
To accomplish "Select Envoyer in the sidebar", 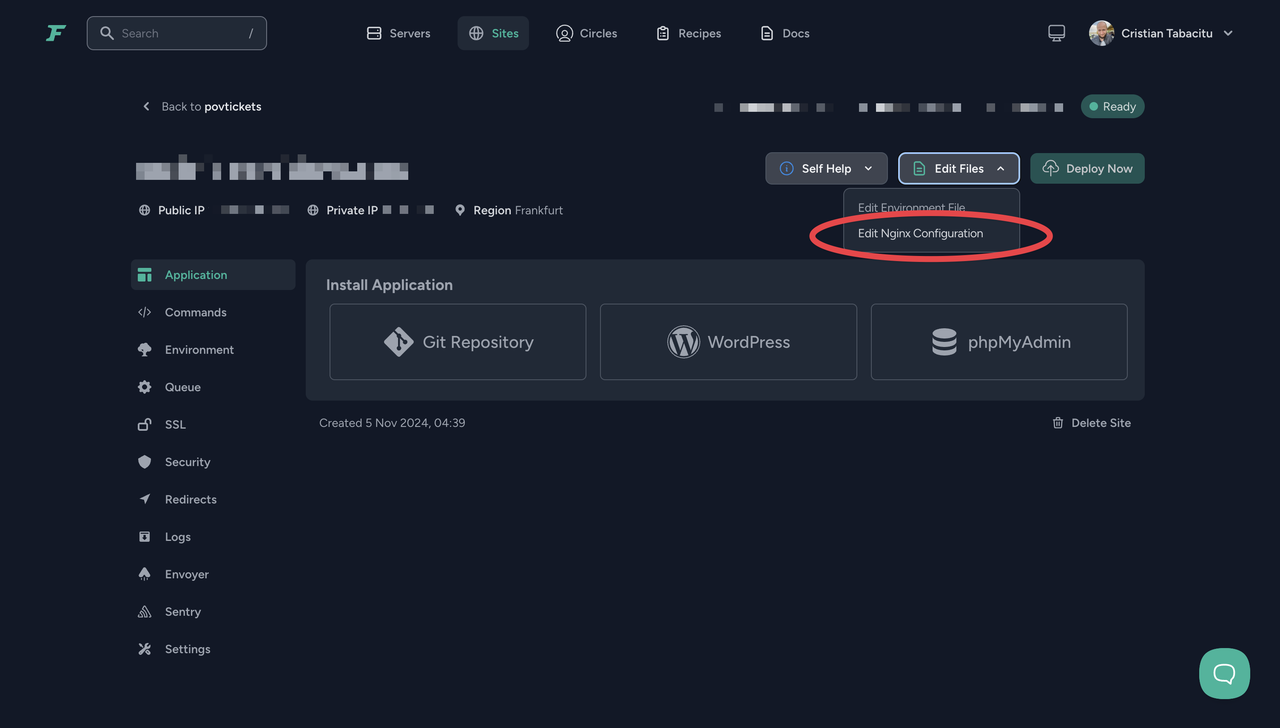I will tap(213, 574).
